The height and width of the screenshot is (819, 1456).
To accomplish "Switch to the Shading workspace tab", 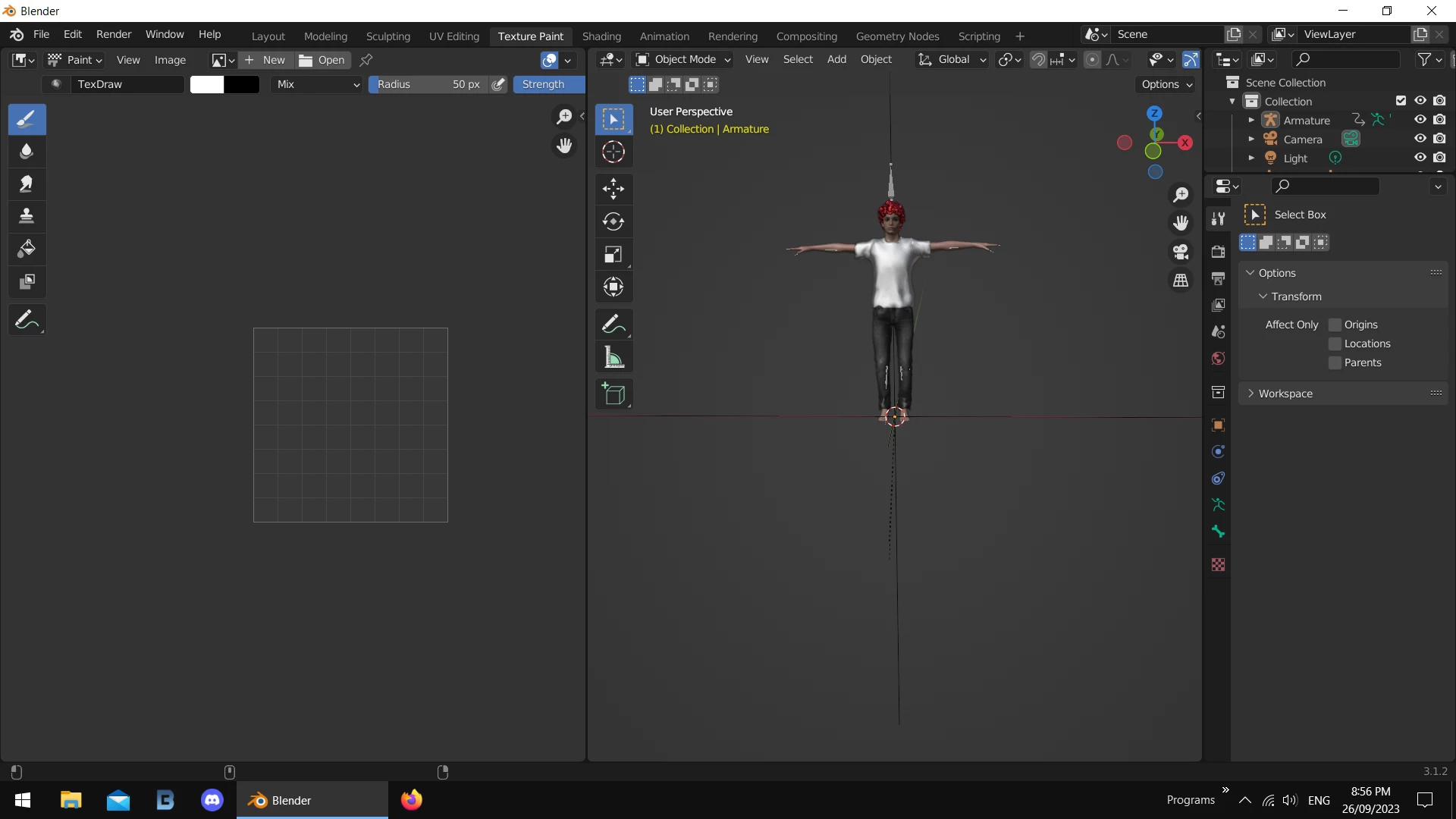I will tap(601, 36).
